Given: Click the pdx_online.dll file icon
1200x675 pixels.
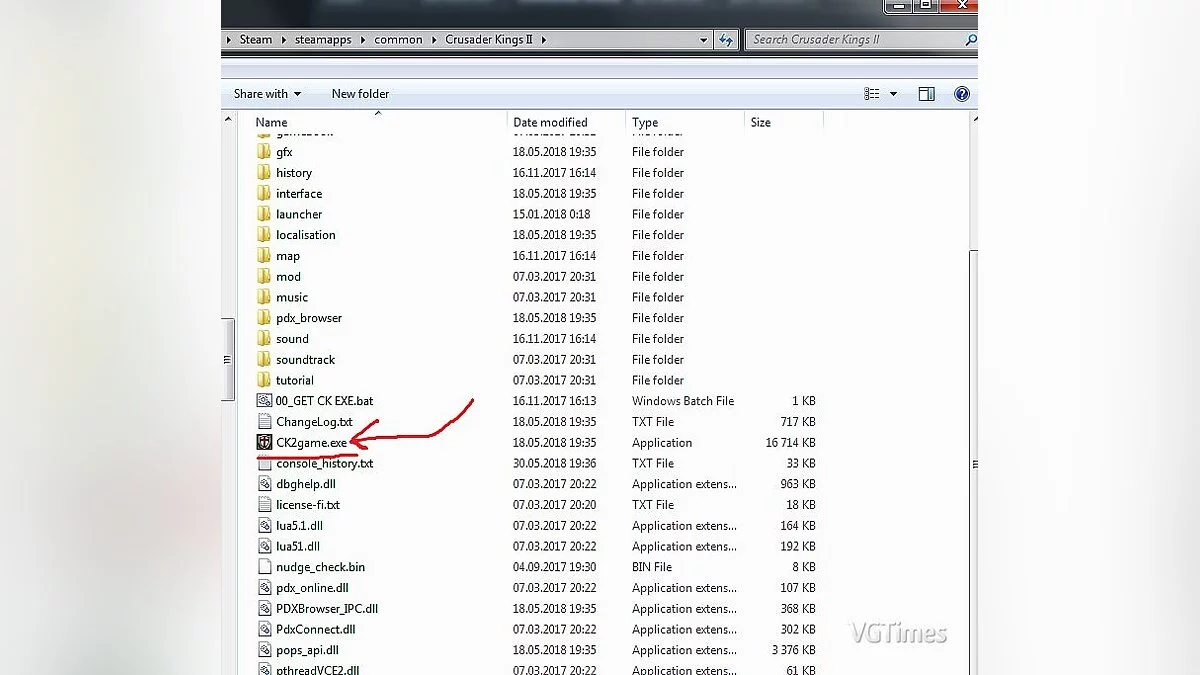Looking at the screenshot, I should (x=264, y=588).
